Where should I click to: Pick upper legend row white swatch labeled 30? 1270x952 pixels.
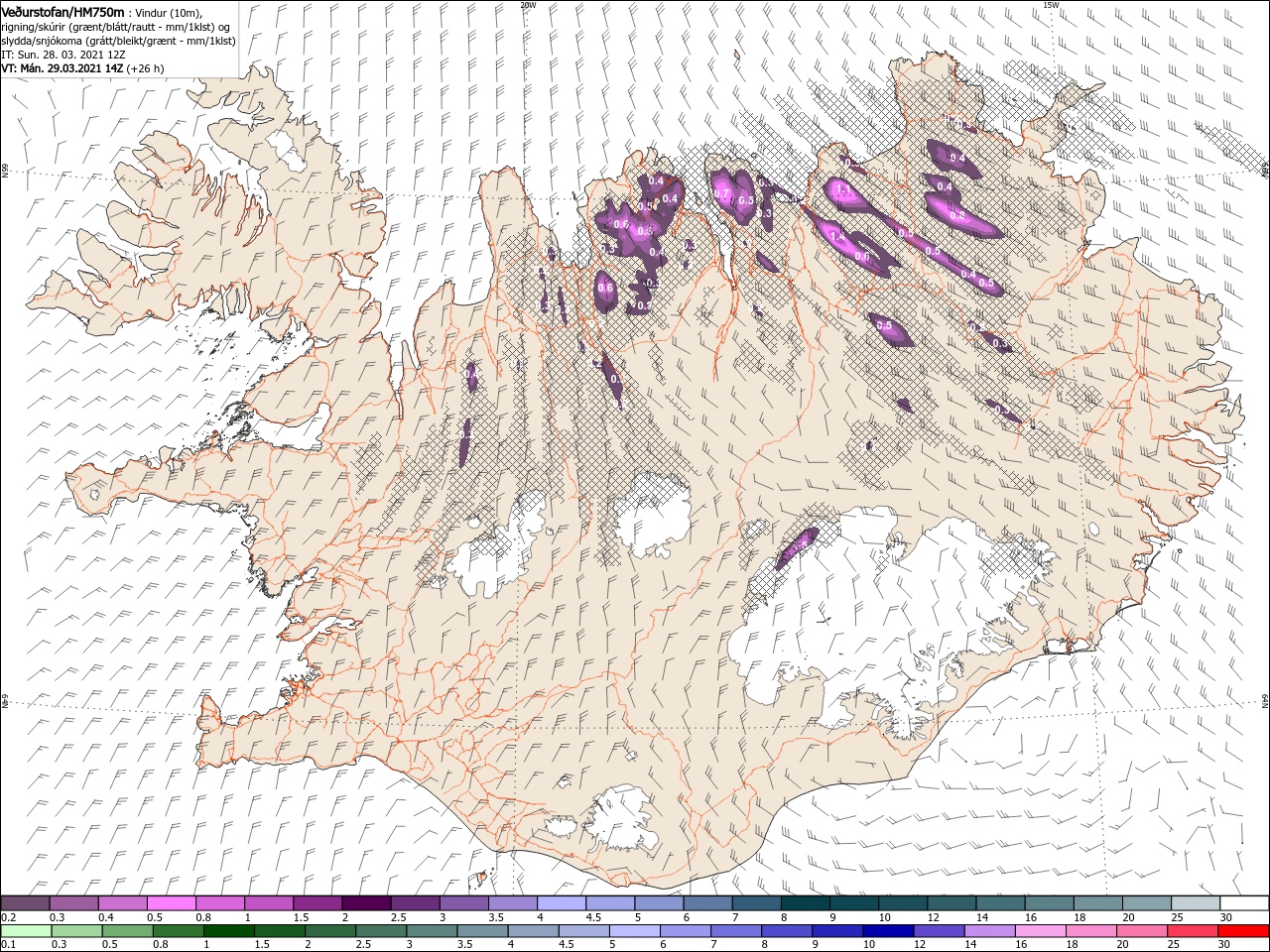point(1243,903)
